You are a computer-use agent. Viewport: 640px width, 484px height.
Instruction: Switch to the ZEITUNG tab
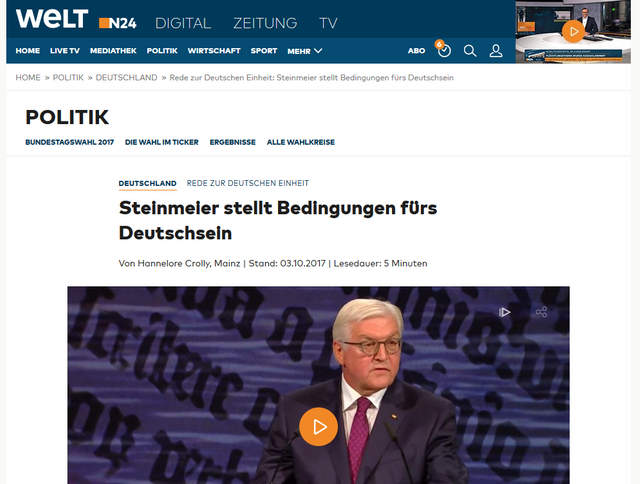pos(265,23)
